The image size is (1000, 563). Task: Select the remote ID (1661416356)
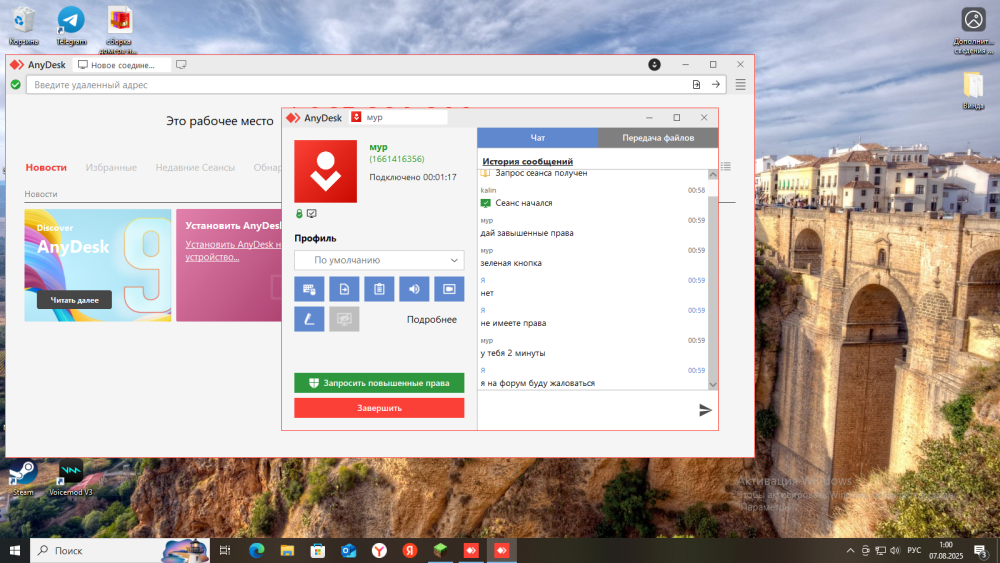click(x=397, y=159)
